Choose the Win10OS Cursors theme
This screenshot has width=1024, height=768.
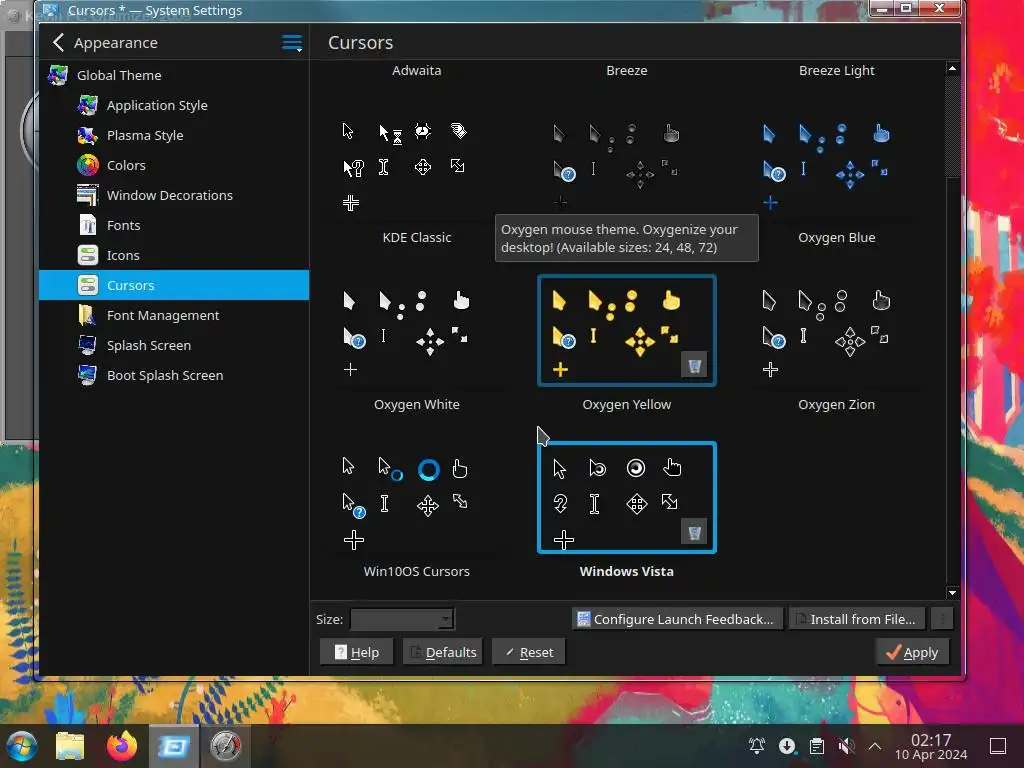[417, 498]
